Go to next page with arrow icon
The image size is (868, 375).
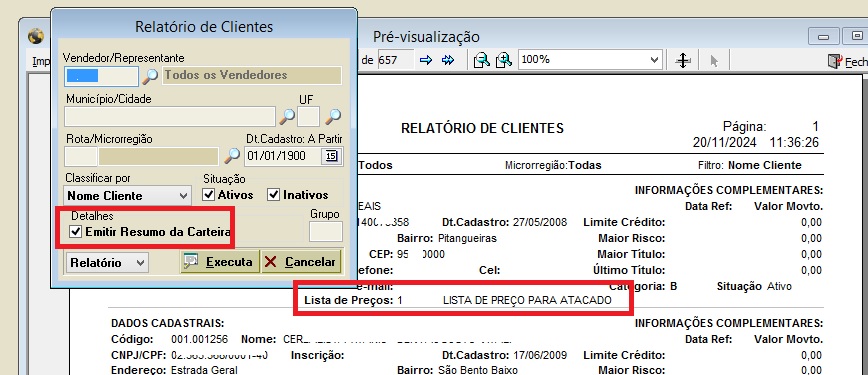pyautogui.click(x=426, y=60)
